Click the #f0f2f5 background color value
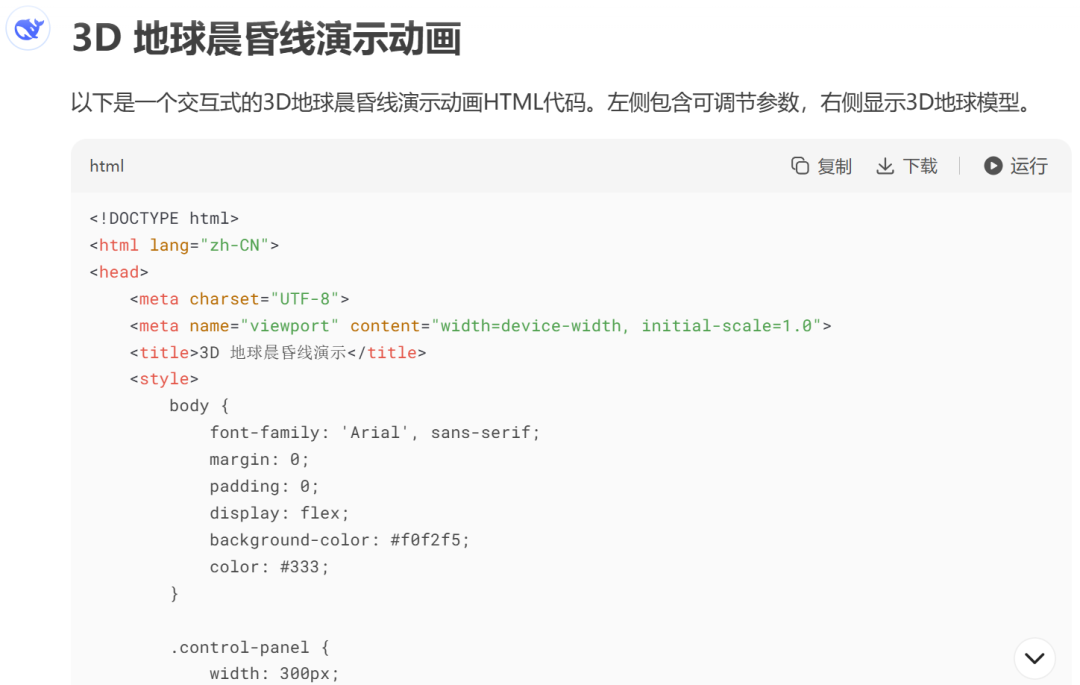The width and height of the screenshot is (1080, 685). [x=429, y=540]
